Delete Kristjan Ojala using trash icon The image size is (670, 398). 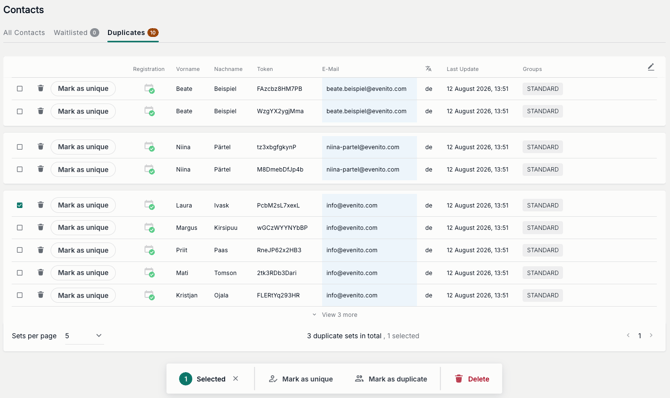click(x=41, y=295)
